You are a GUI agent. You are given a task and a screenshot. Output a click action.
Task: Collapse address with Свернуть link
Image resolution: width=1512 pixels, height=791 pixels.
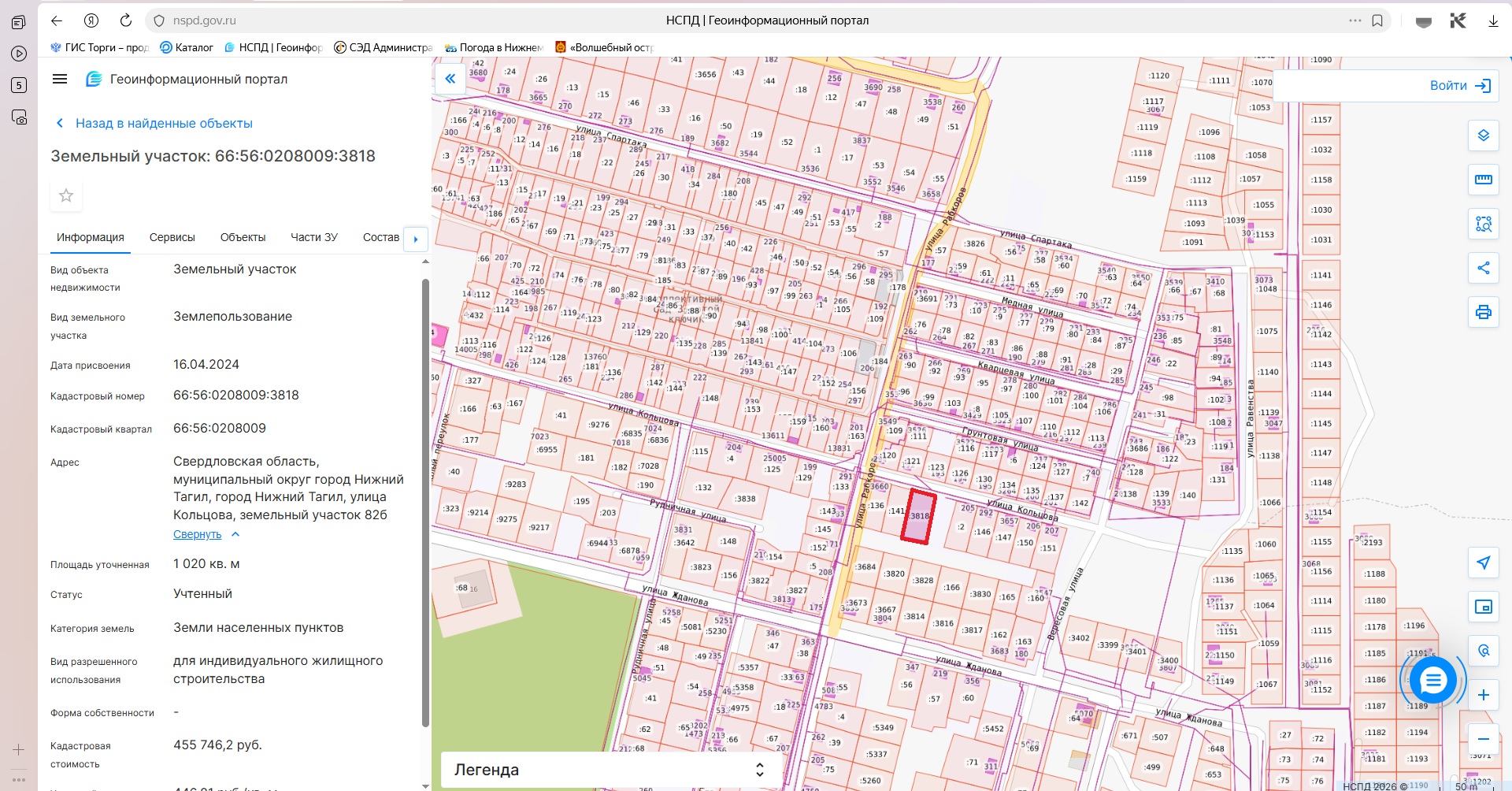(x=198, y=534)
